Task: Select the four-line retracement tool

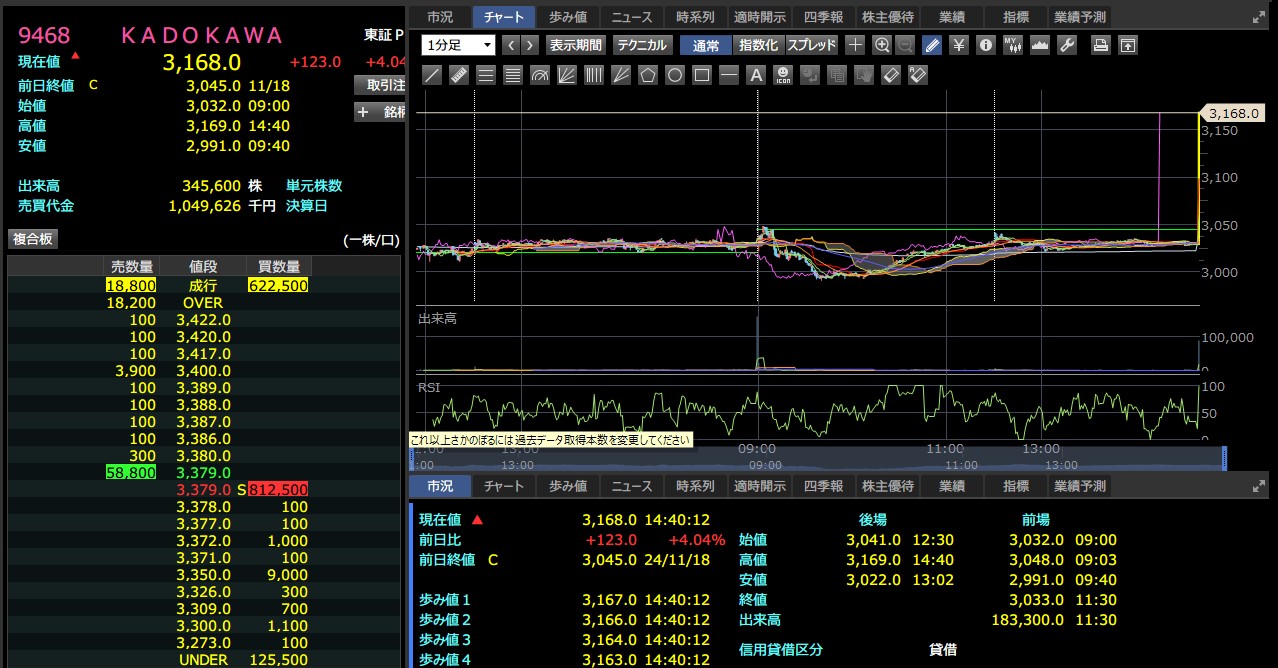Action: 513,75
